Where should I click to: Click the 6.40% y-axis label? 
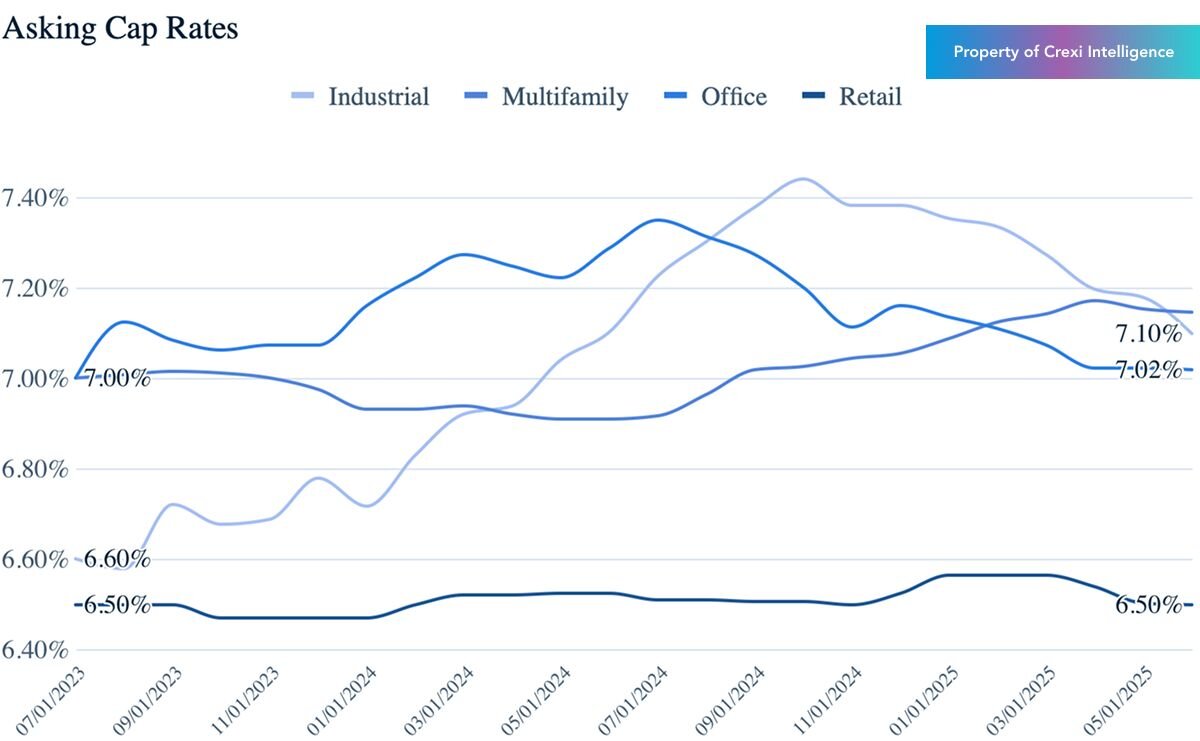pyautogui.click(x=35, y=650)
